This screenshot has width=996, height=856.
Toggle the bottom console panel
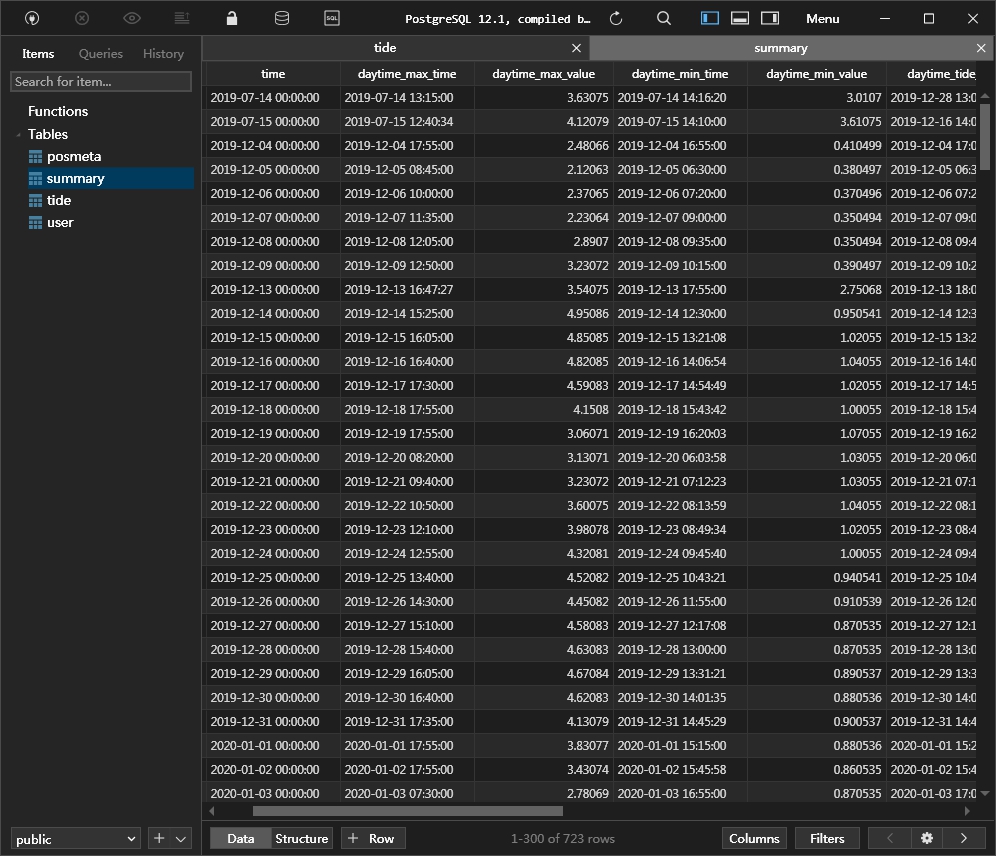pyautogui.click(x=740, y=18)
